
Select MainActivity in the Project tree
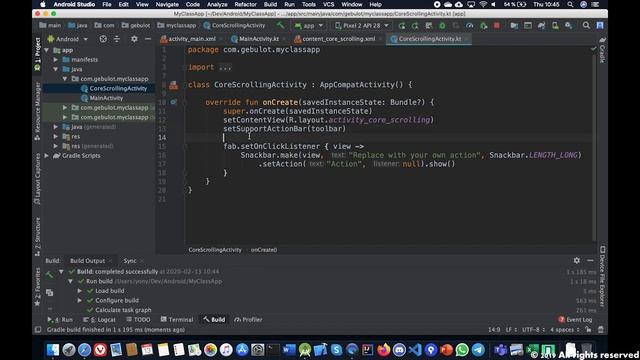click(x=106, y=98)
